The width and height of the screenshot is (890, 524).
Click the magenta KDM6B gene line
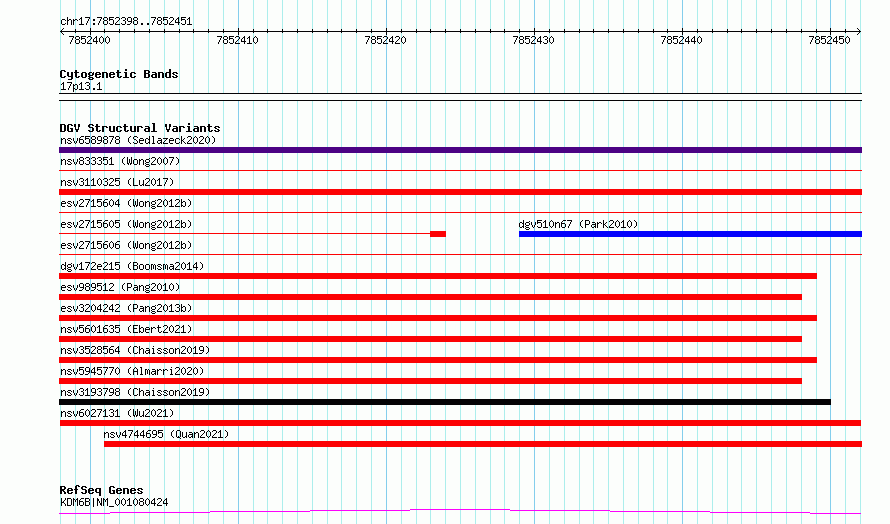coord(460,512)
